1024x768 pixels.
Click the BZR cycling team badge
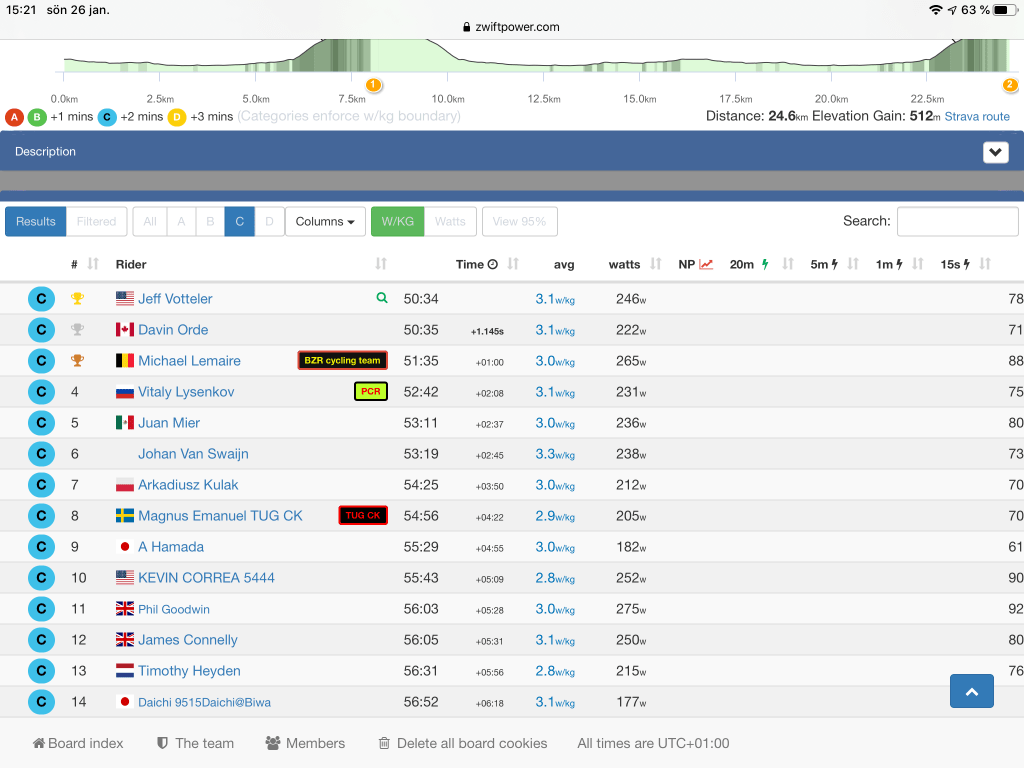[342, 360]
